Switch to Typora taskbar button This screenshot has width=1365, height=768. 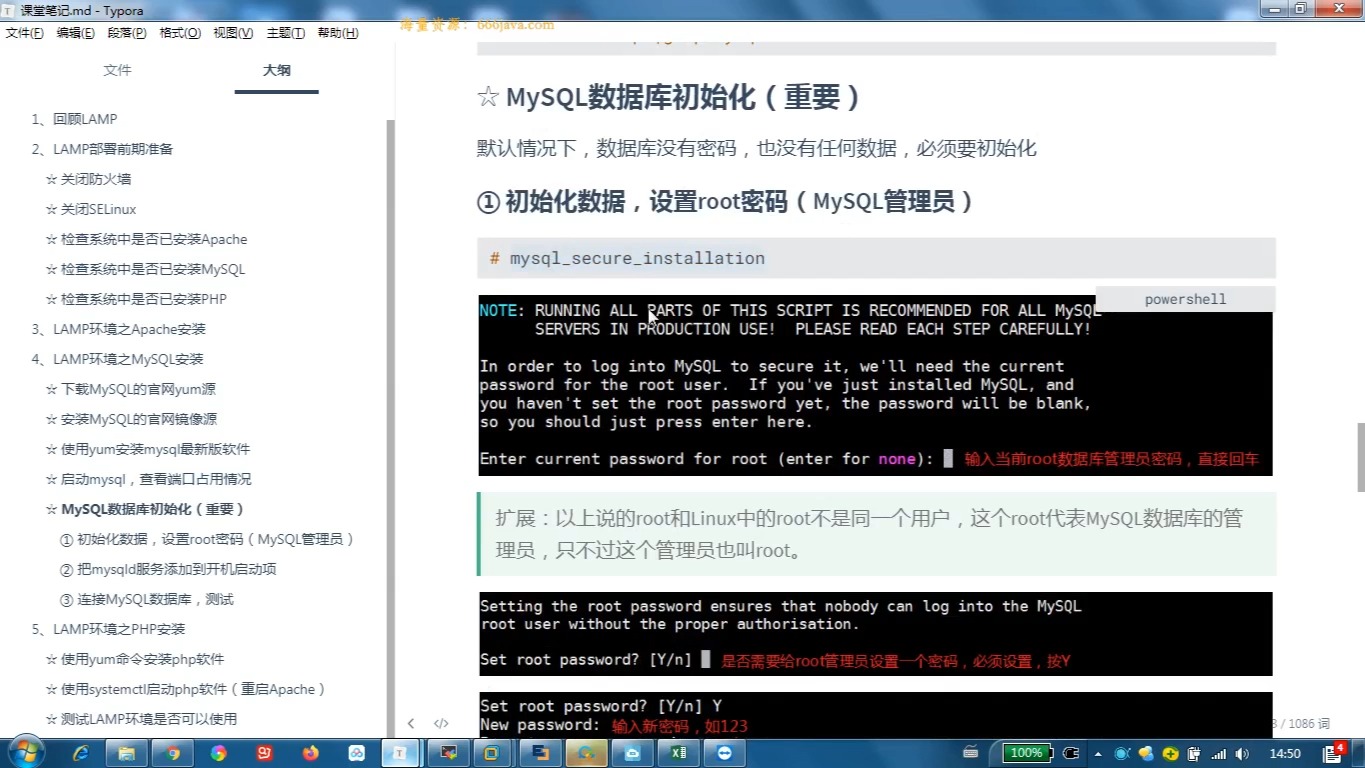402,753
